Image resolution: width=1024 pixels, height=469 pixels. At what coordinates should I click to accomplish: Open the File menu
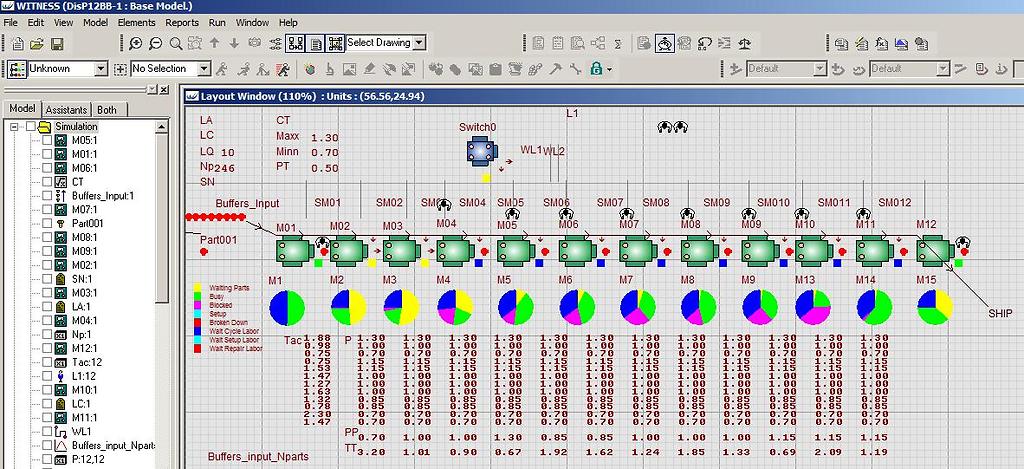[10, 22]
